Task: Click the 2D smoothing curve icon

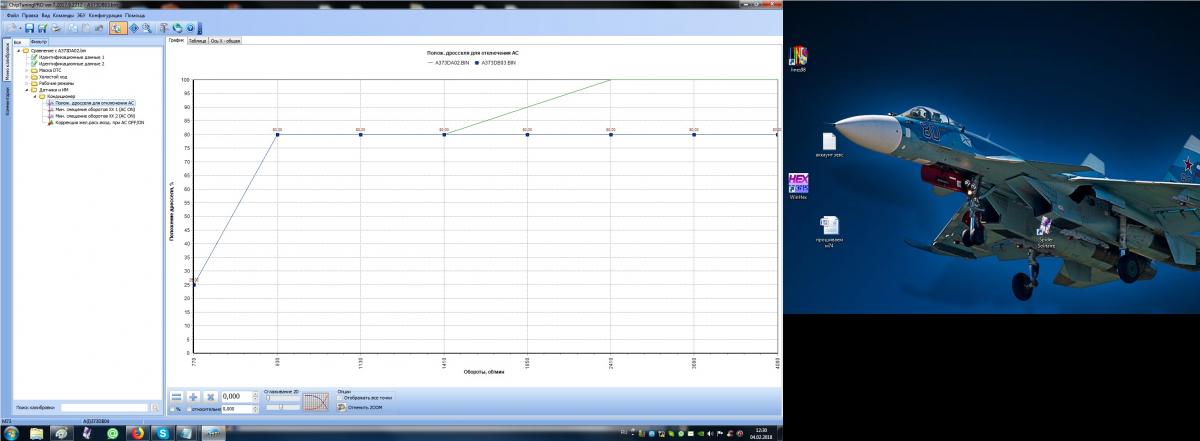Action: coord(316,401)
